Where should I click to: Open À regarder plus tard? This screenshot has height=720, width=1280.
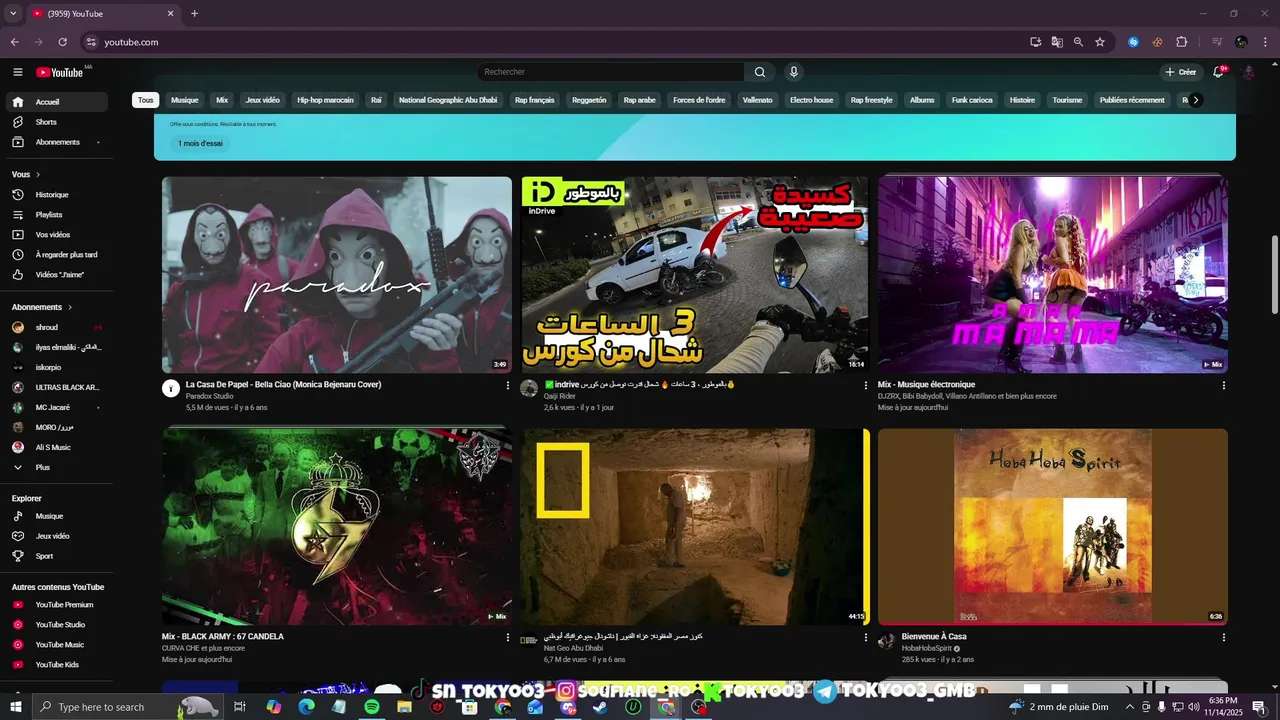pos(58,255)
